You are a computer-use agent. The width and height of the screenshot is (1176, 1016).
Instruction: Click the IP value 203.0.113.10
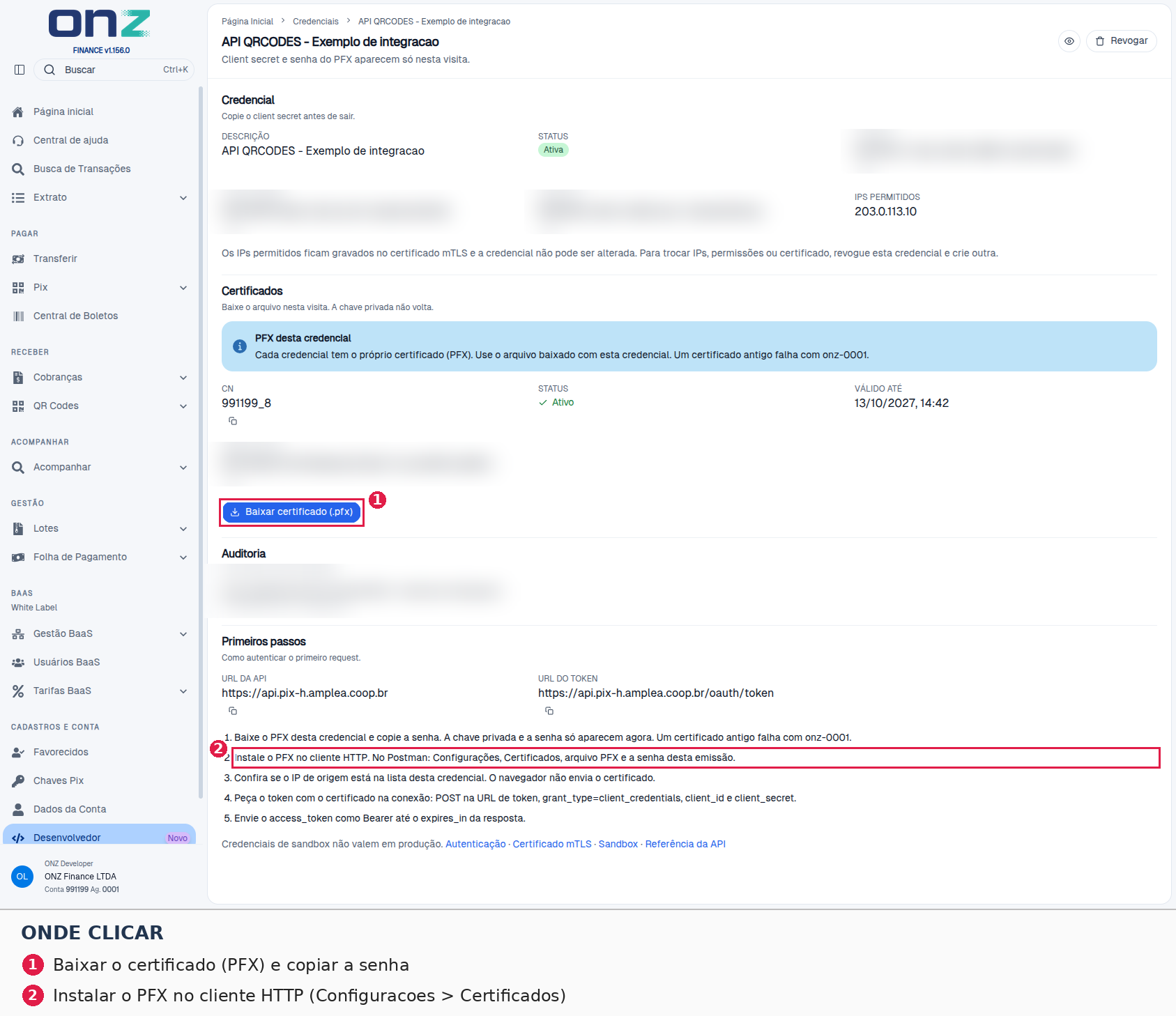885,212
